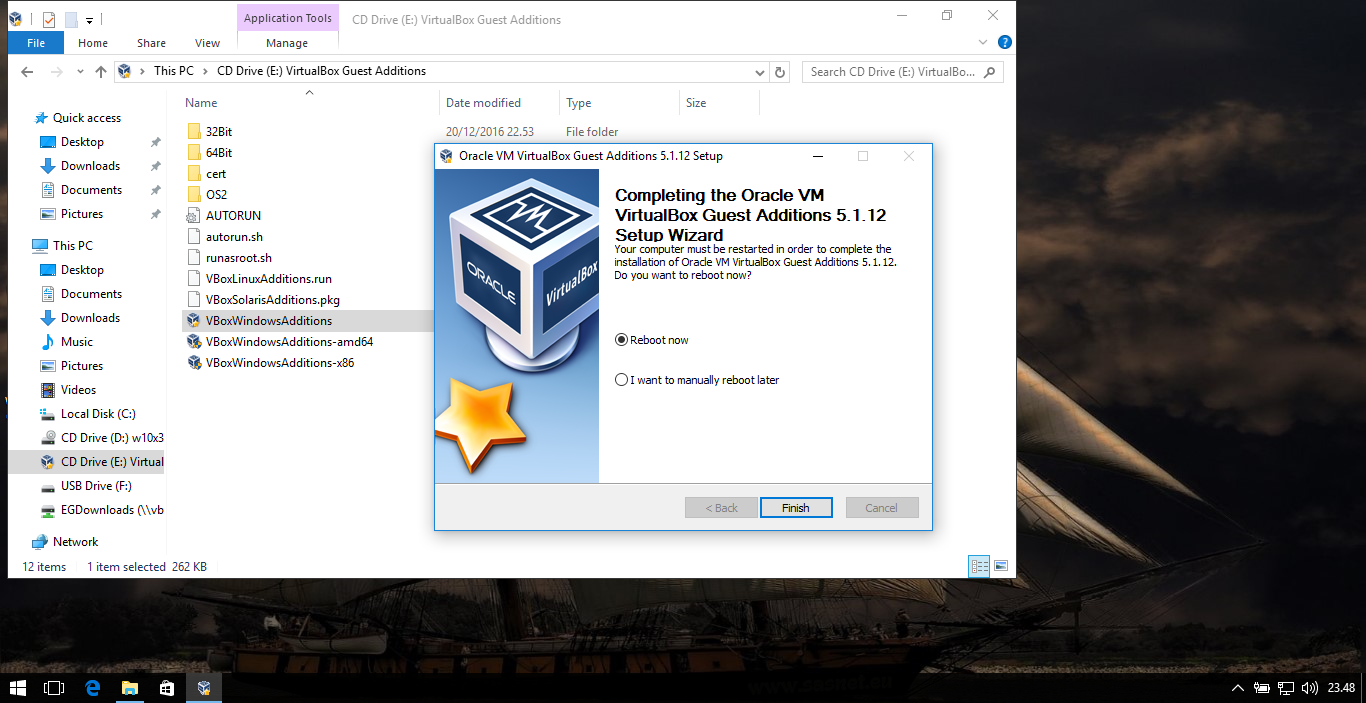The image size is (1366, 703).
Task: Sort files by the Name column
Action: (201, 103)
